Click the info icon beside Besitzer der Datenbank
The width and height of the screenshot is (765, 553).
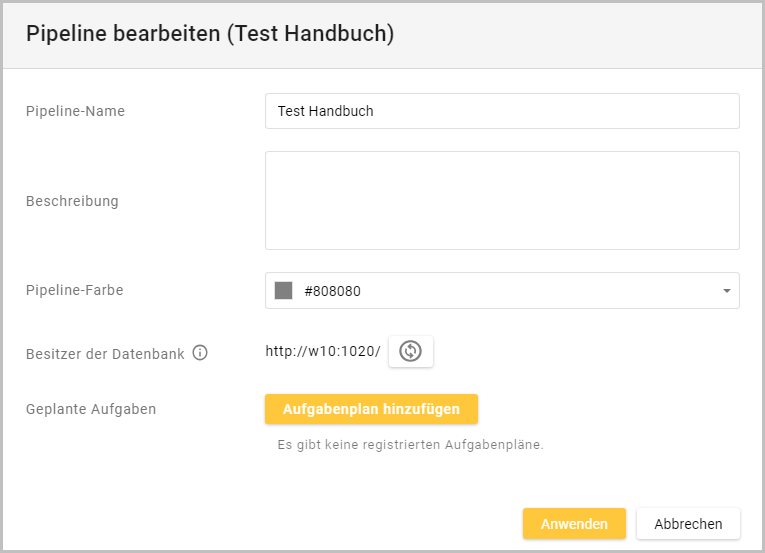click(200, 353)
